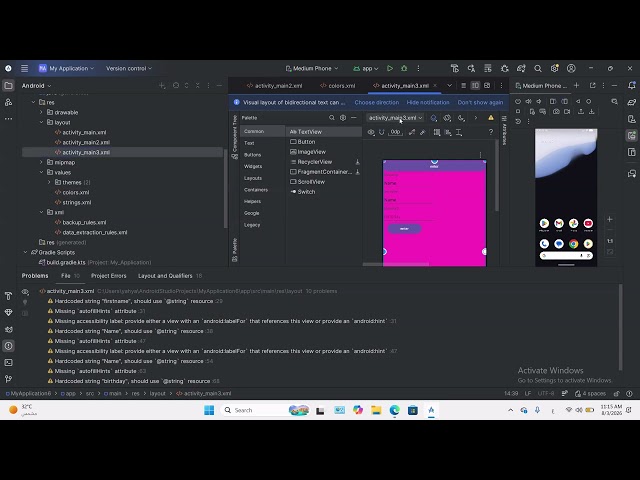Search the Palette with magnifier icon
The height and width of the screenshot is (480, 640).
(x=332, y=118)
